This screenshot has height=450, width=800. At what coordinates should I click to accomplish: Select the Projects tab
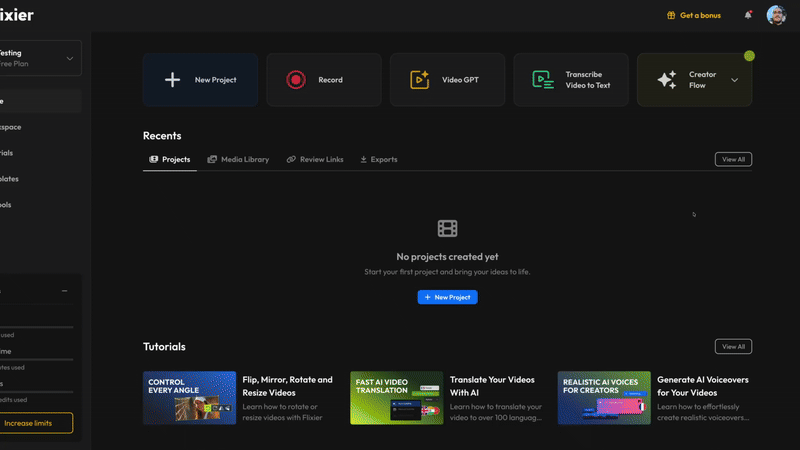click(x=170, y=159)
